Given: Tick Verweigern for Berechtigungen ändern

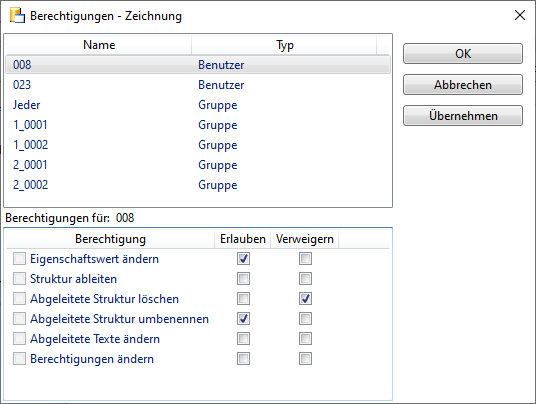Looking at the screenshot, I should tap(305, 359).
